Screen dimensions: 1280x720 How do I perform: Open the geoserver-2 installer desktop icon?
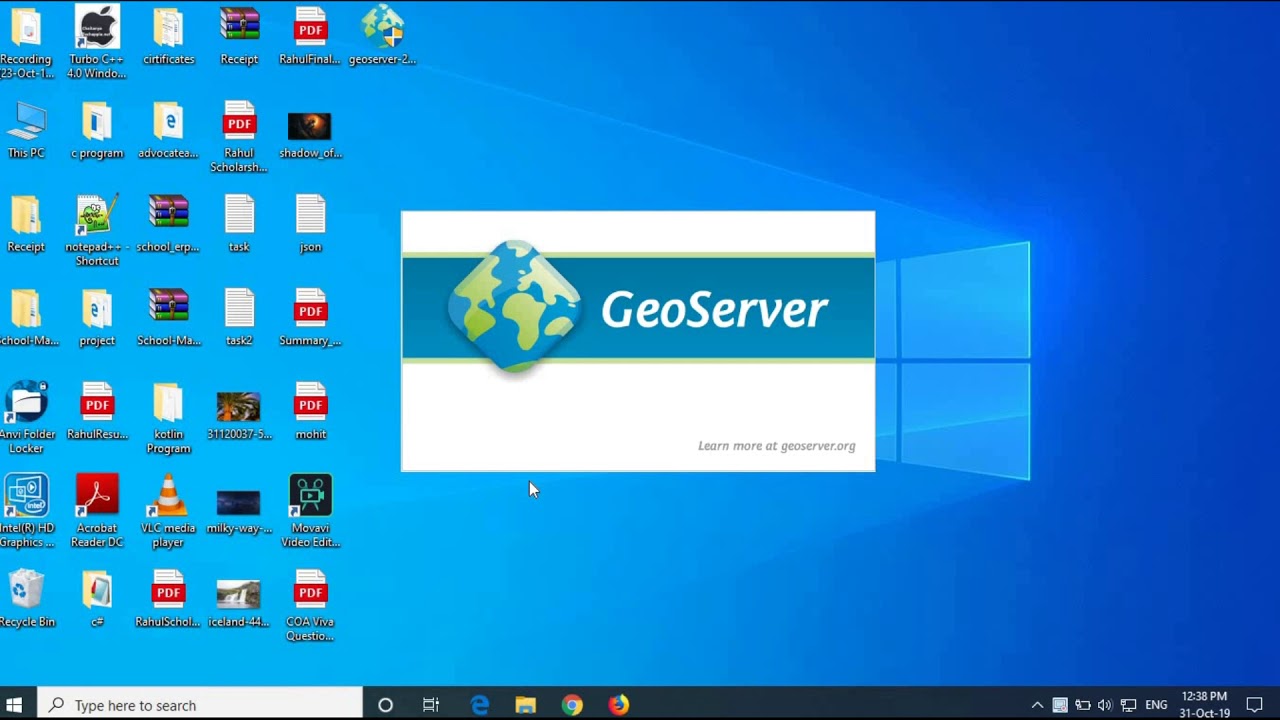click(382, 28)
